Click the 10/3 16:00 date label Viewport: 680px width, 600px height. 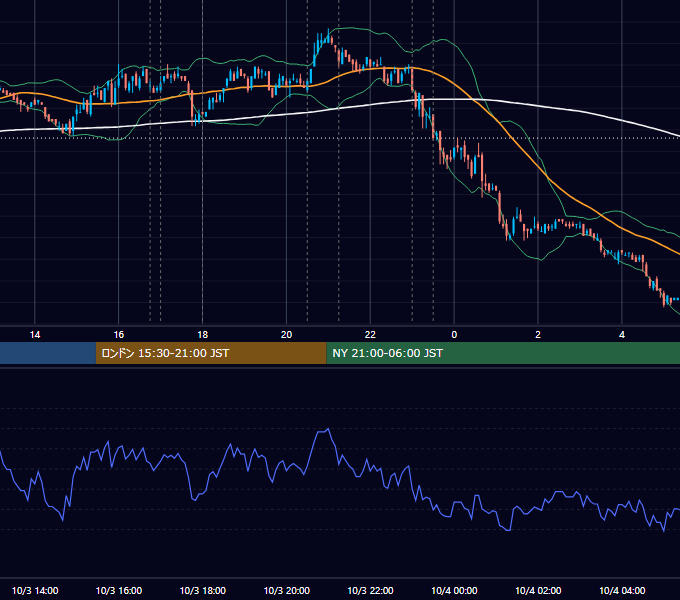[x=118, y=590]
